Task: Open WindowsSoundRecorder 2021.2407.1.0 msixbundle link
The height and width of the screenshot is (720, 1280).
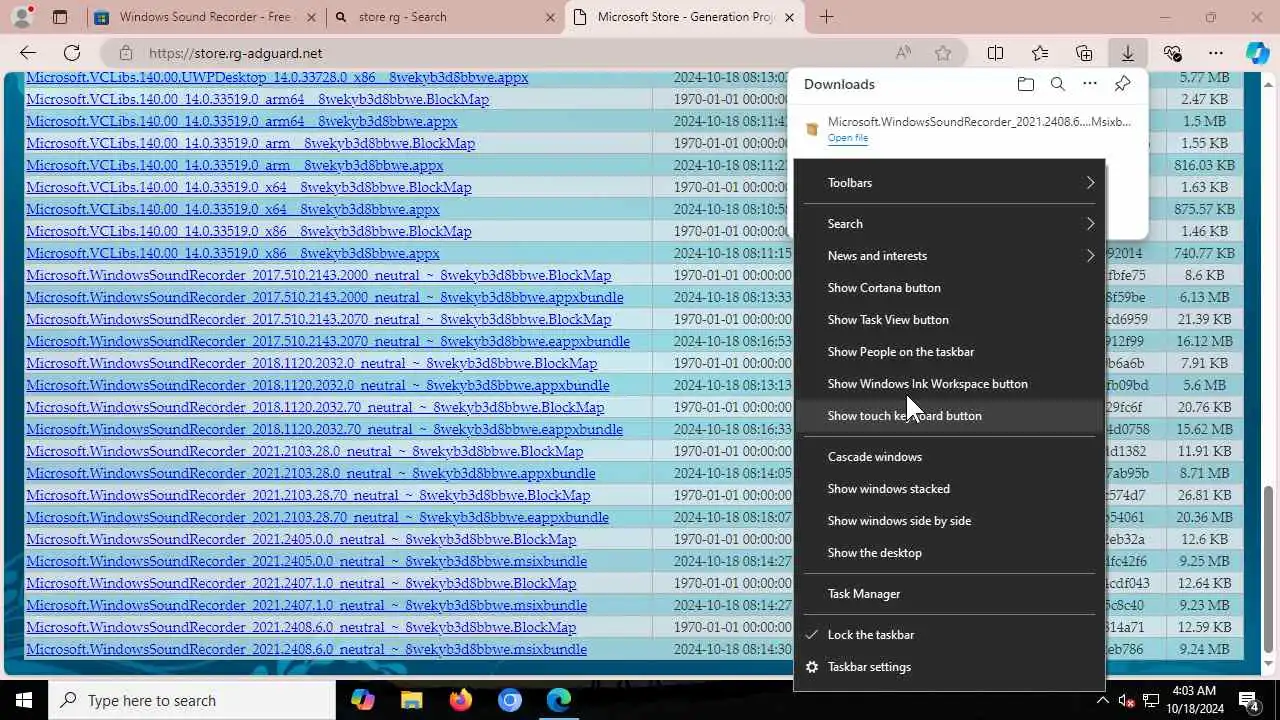Action: pyautogui.click(x=307, y=605)
